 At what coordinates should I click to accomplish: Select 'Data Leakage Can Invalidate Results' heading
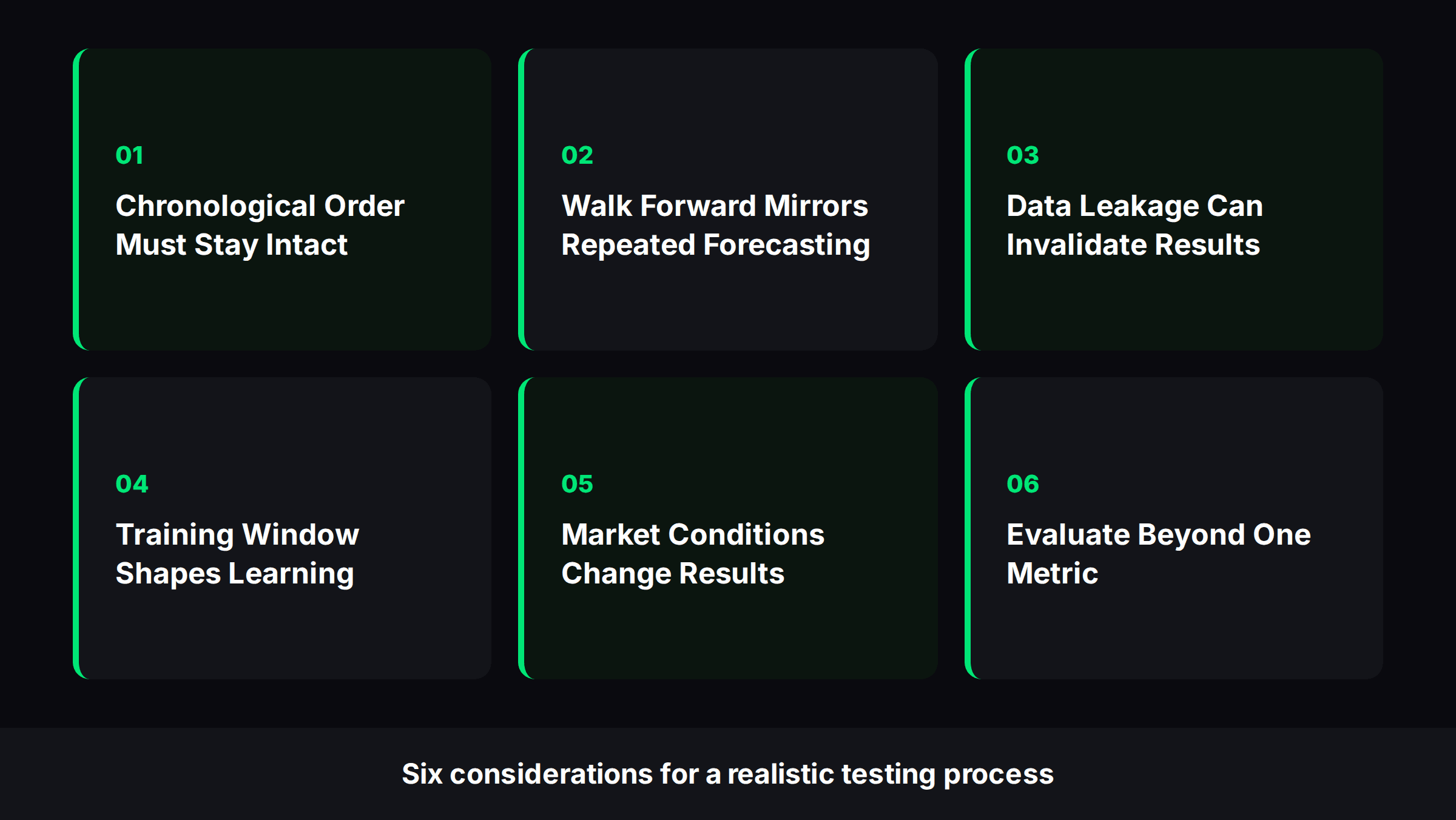[1134, 225]
